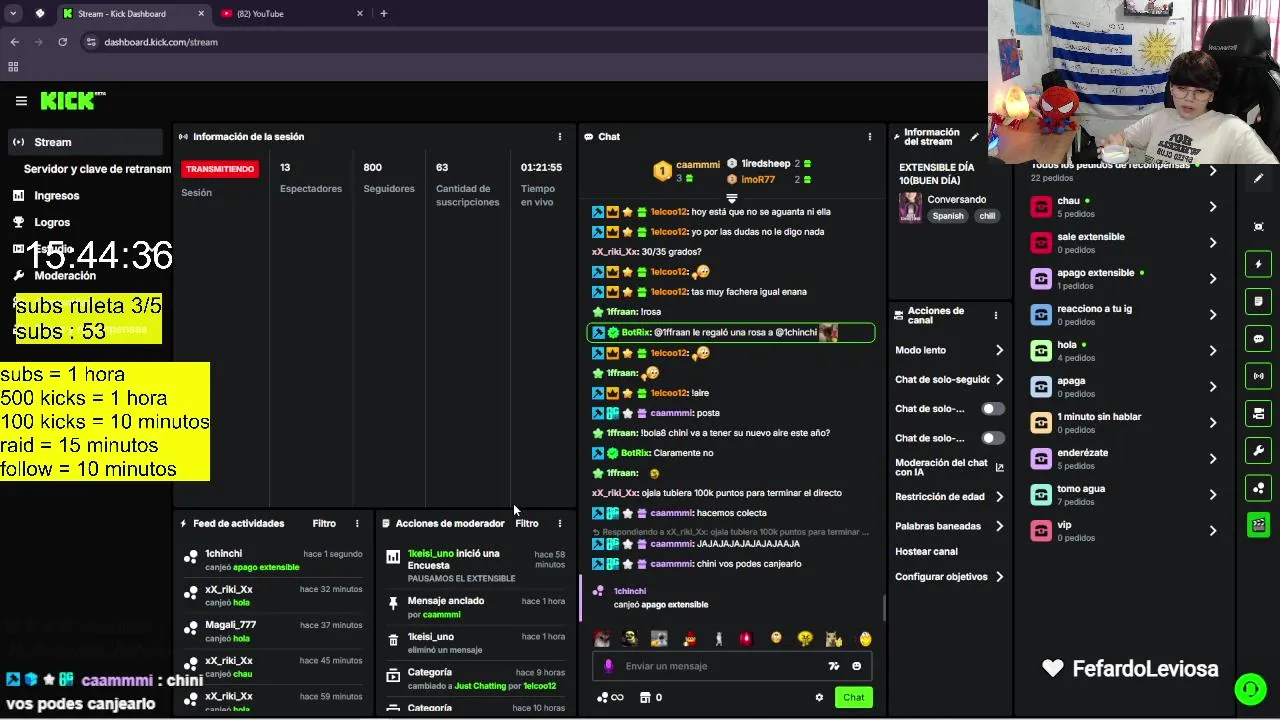Click the green hola reward icon
Viewport: 1280px width, 720px height.
1041,350
